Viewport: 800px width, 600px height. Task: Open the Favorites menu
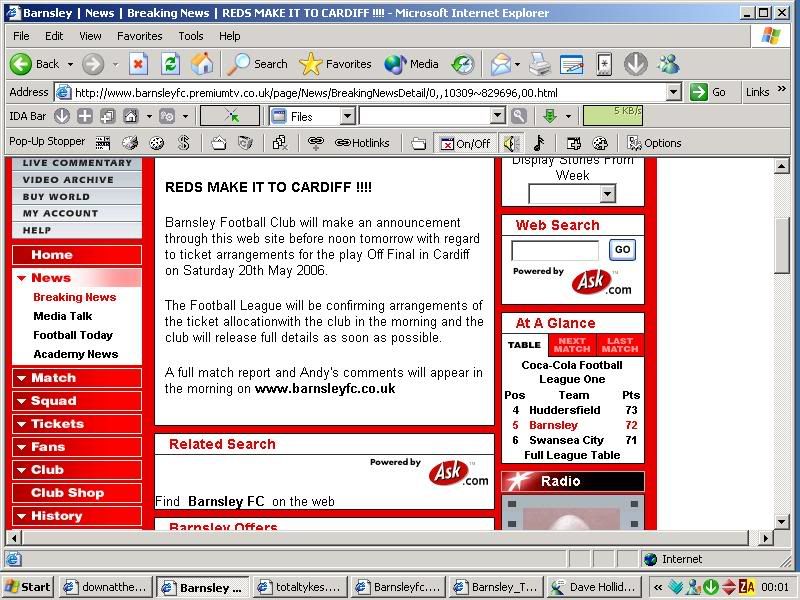tap(139, 36)
